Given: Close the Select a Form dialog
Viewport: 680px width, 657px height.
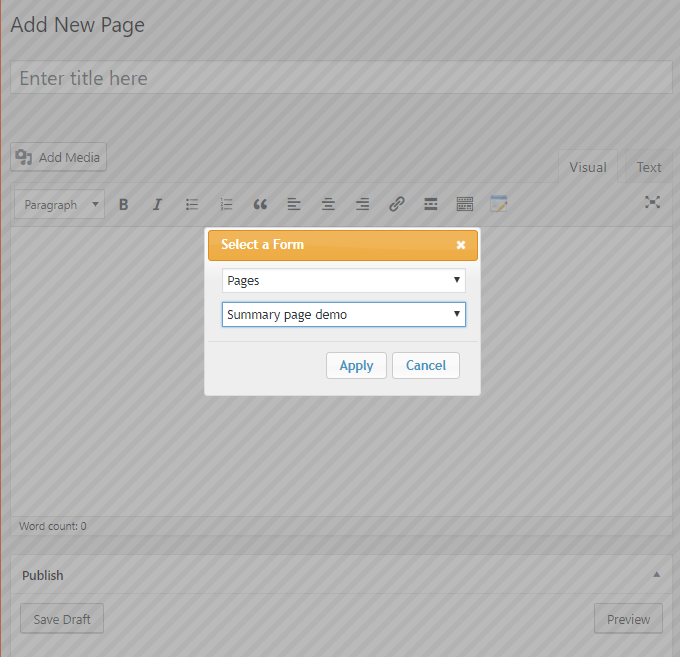Looking at the screenshot, I should [461, 245].
